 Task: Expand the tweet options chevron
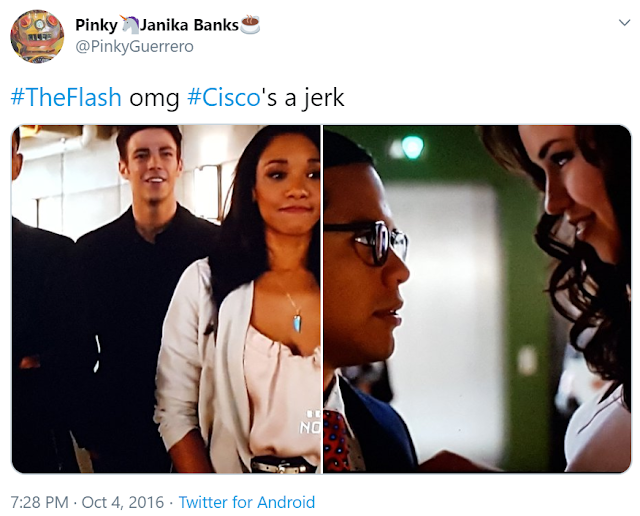click(x=624, y=22)
